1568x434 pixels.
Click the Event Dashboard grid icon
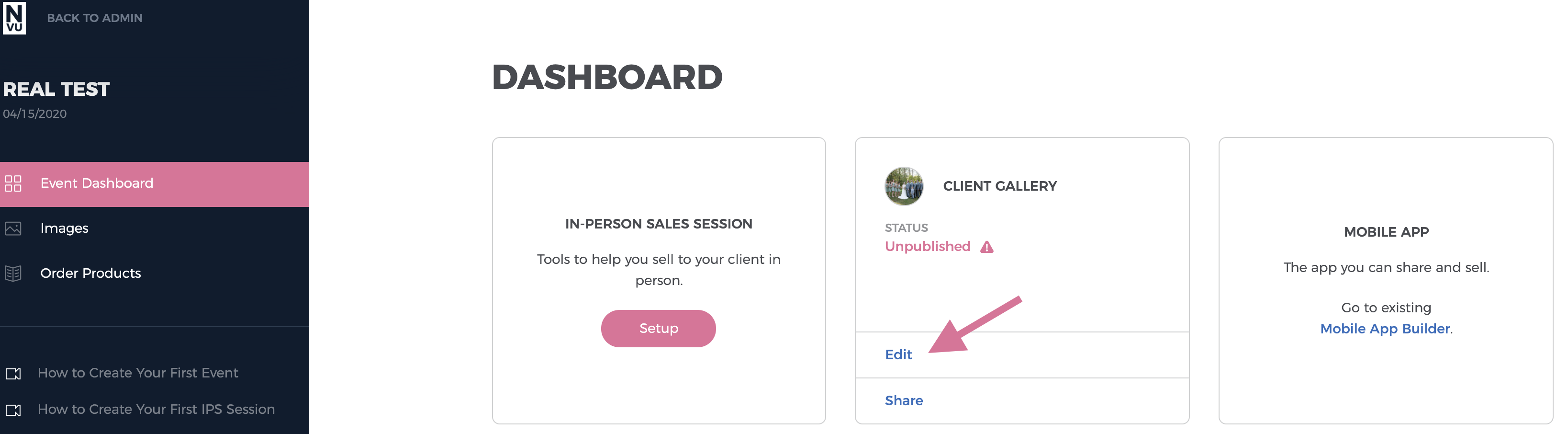coord(13,183)
